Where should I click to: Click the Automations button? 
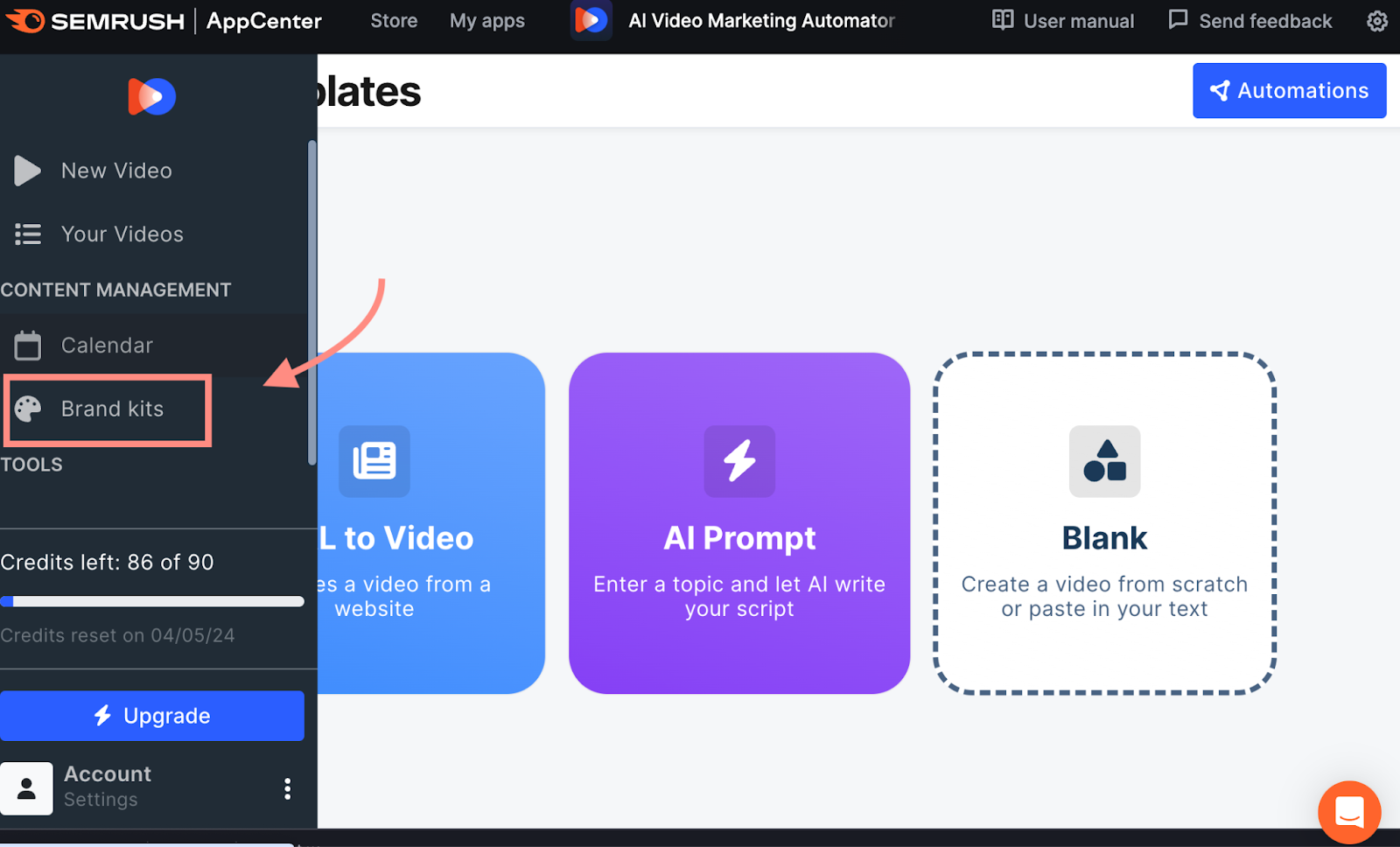[x=1289, y=90]
